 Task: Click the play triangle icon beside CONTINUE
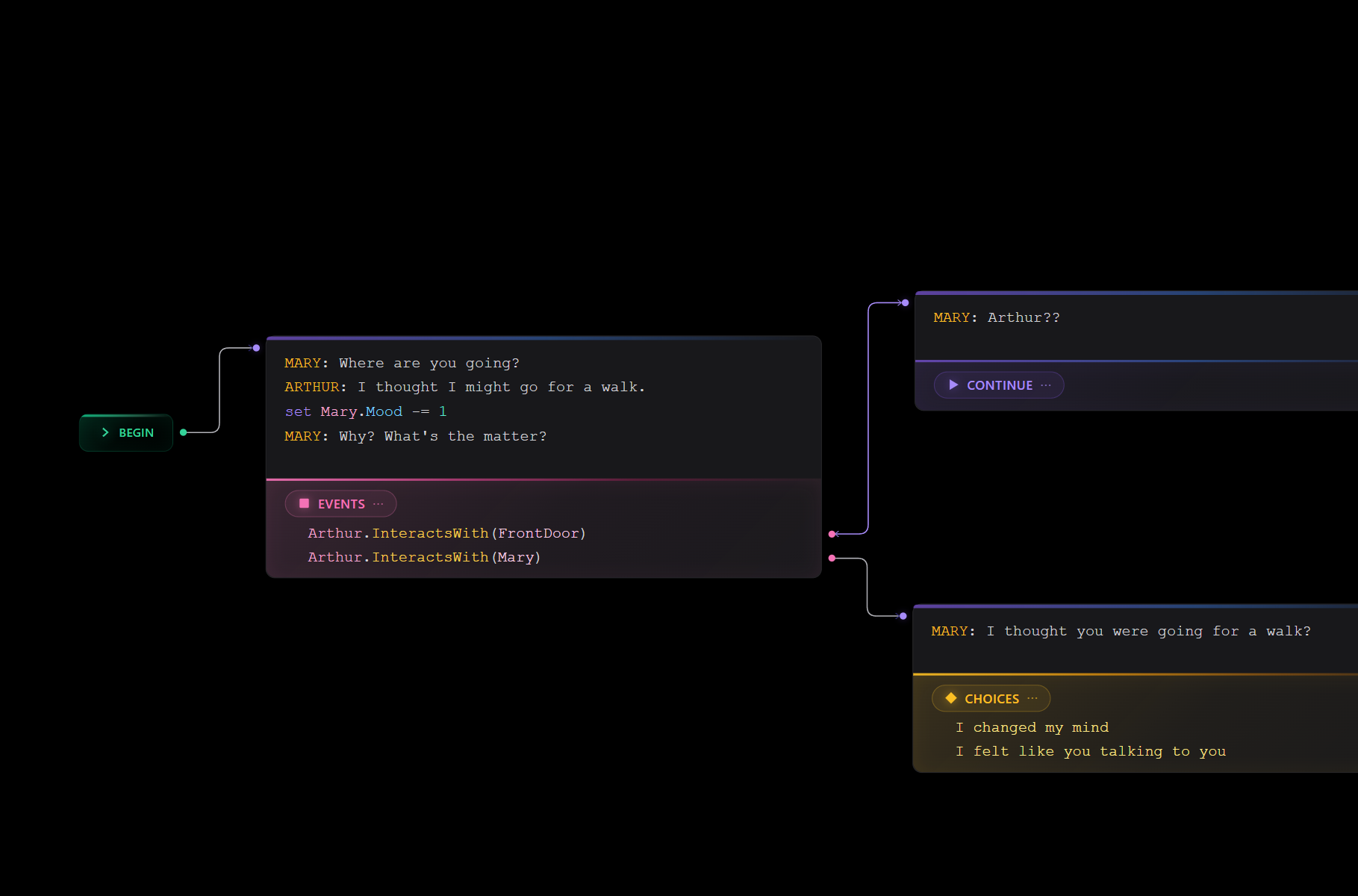point(953,385)
